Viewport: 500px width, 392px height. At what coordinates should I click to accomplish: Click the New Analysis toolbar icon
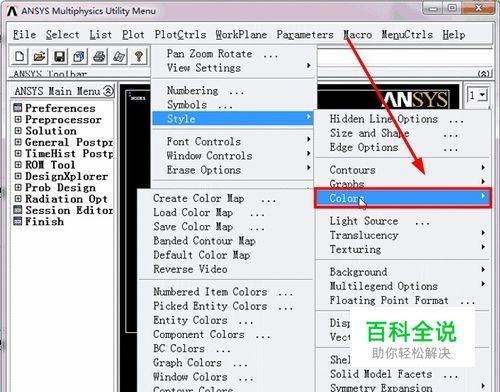[19, 56]
